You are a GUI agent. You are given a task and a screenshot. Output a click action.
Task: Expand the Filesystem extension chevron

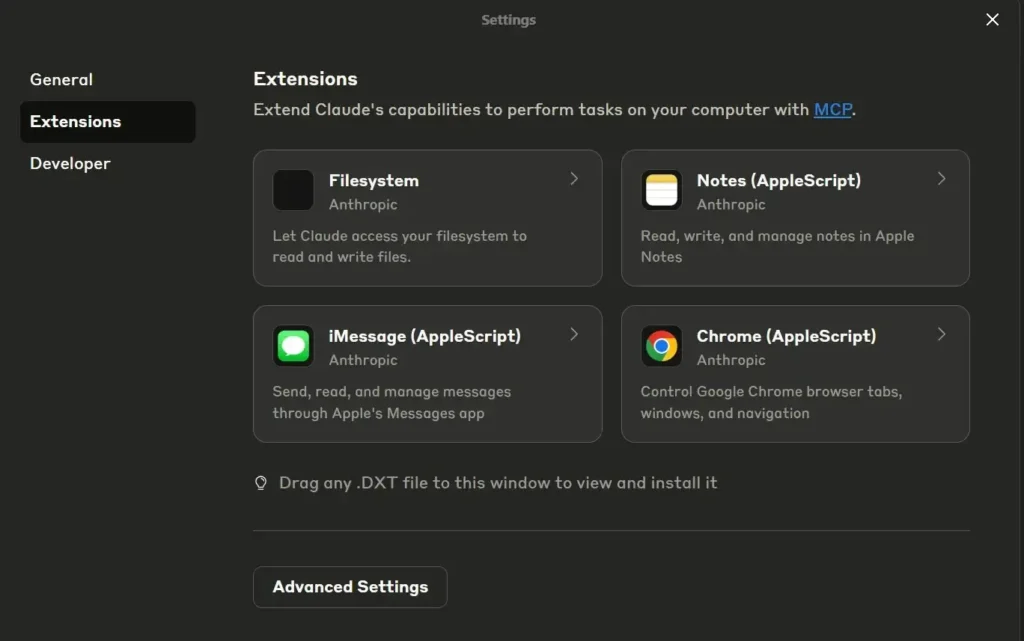click(x=573, y=179)
